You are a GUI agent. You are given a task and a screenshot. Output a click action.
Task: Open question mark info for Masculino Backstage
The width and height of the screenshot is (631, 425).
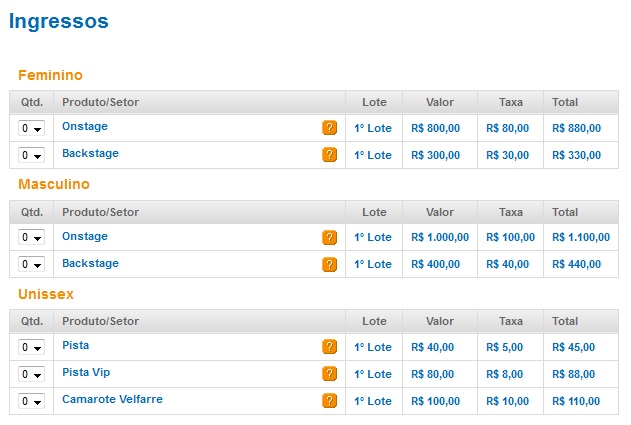[329, 264]
